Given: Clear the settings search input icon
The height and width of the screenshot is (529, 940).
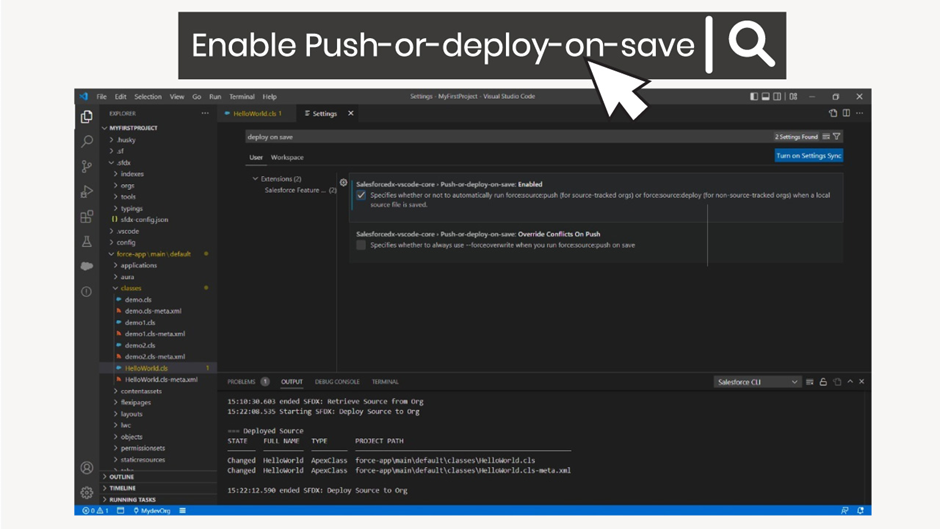Looking at the screenshot, I should pyautogui.click(x=826, y=137).
